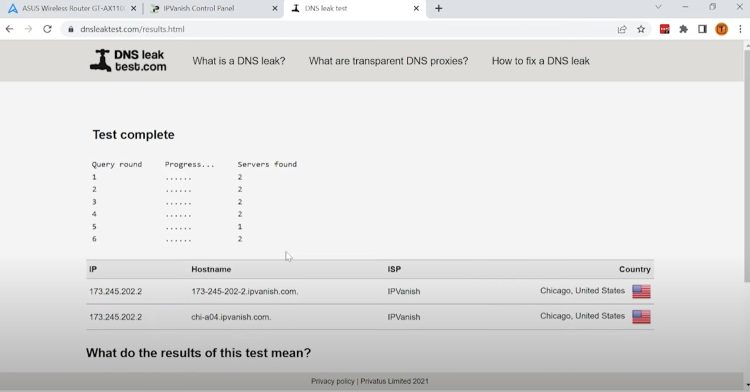Click 'What do the results' heading
Viewport: 750px width, 392px height.
(199, 353)
